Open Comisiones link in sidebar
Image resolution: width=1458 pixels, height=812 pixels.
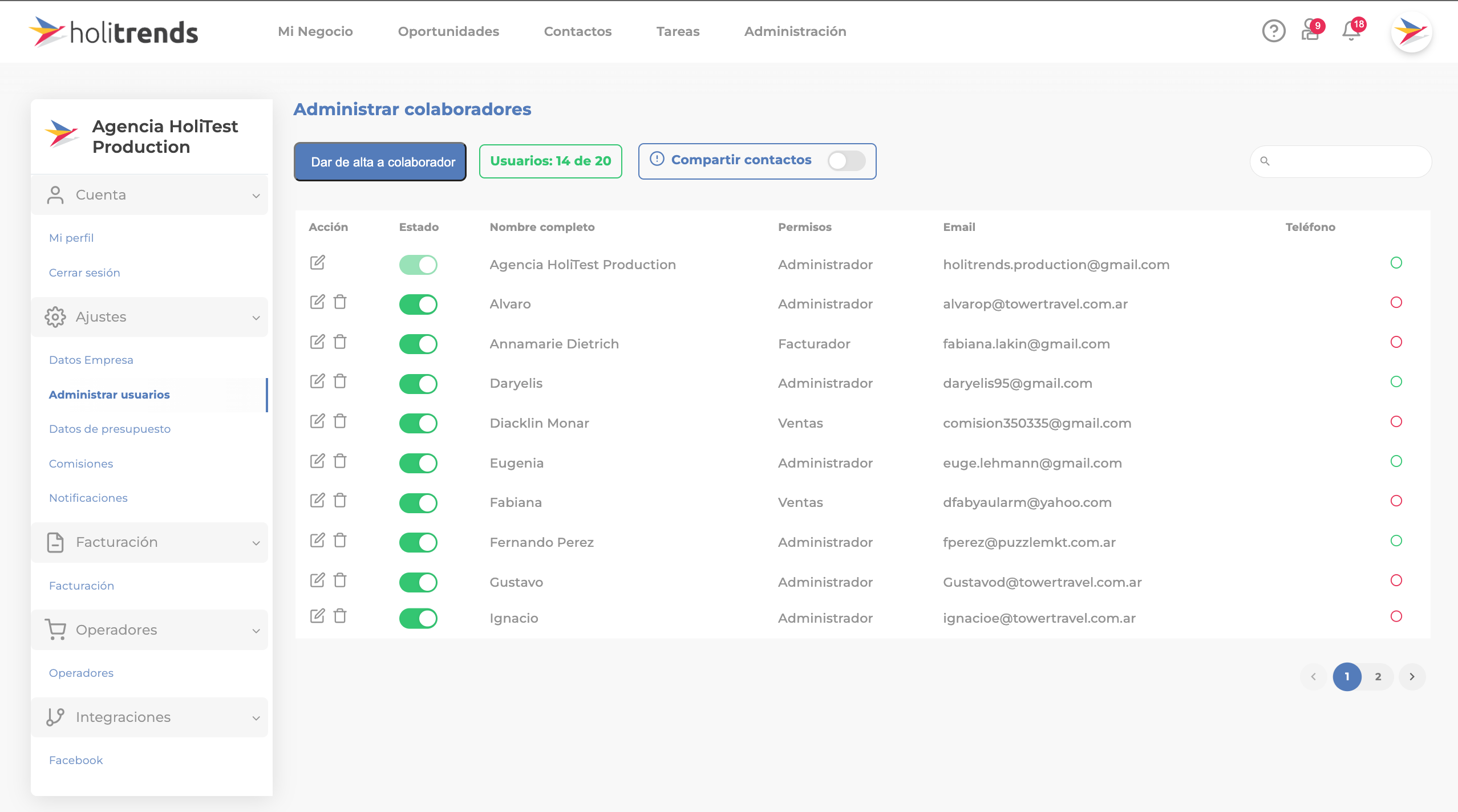[x=81, y=464]
